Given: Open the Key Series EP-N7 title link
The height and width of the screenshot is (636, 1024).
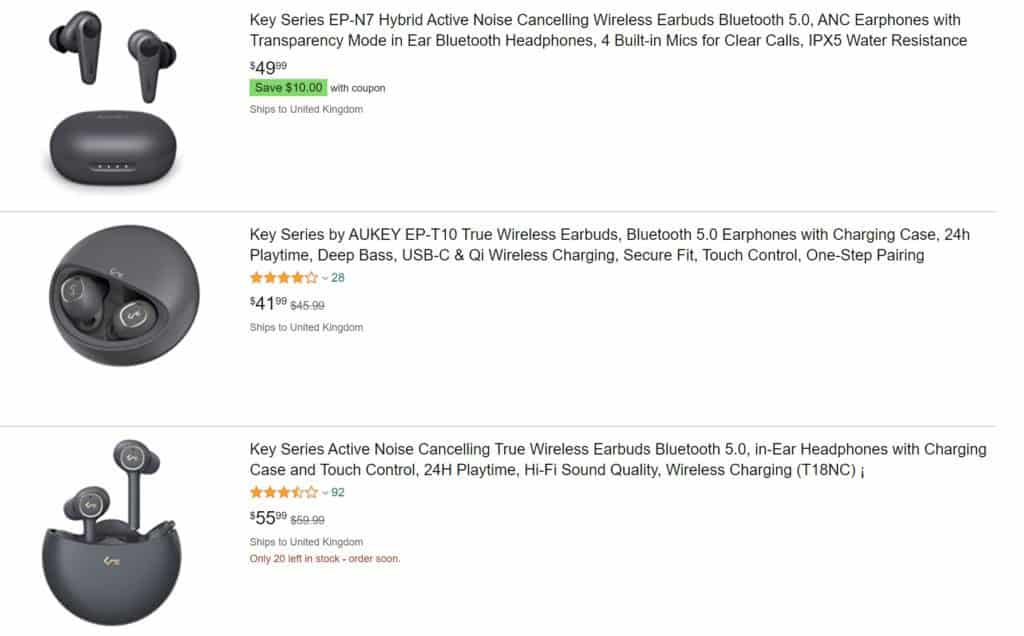Looking at the screenshot, I should coord(608,30).
